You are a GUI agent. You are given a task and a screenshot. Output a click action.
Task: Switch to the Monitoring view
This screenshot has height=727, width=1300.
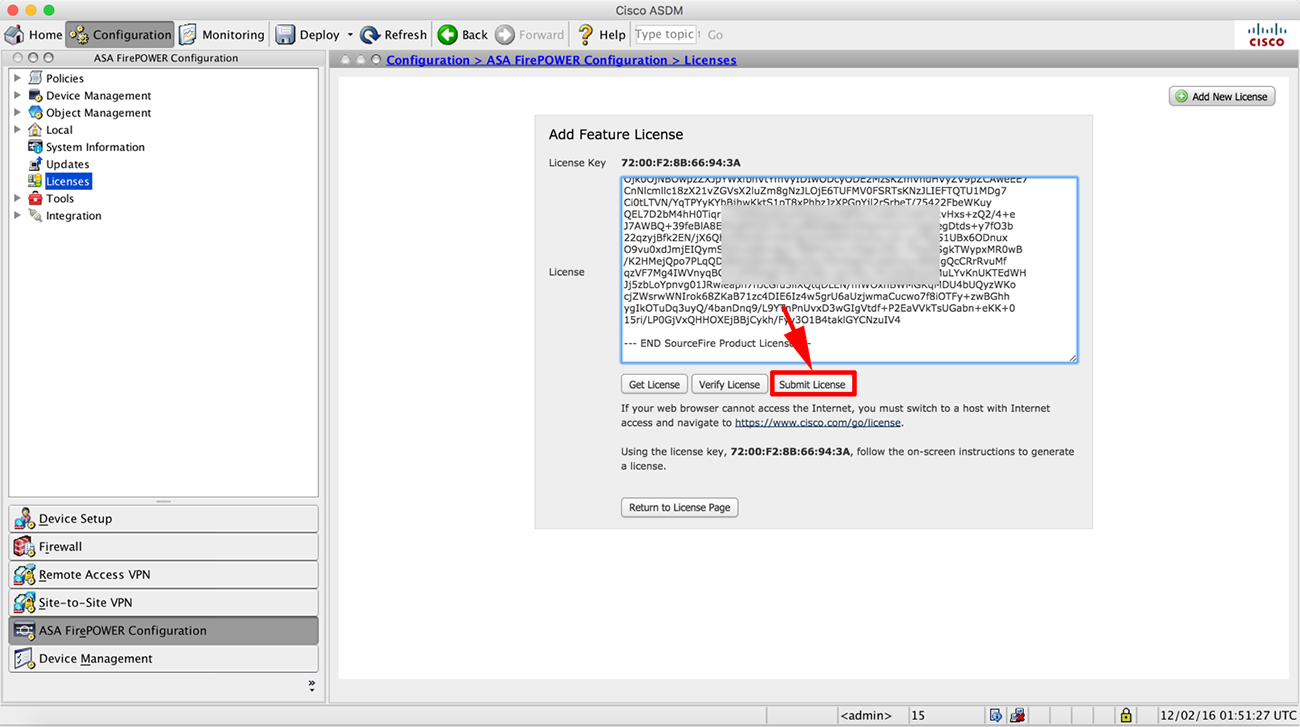point(222,34)
